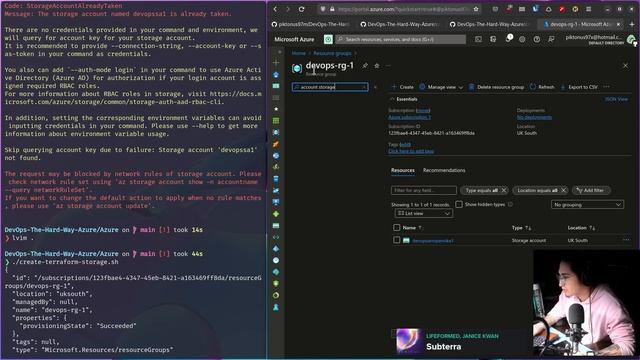Screen dimensions: 640x360
Task: Open Azure portal Settings gear
Action: [x=522, y=39]
